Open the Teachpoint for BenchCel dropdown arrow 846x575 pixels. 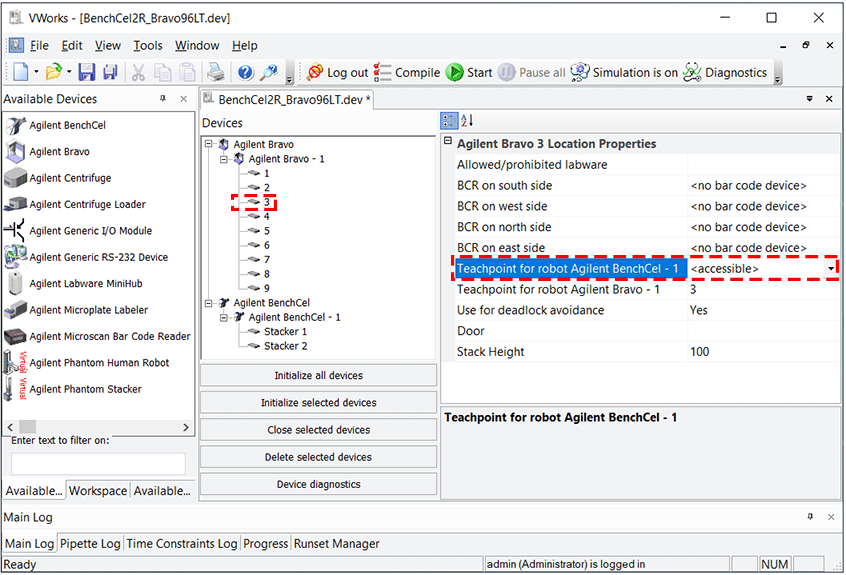pos(831,269)
